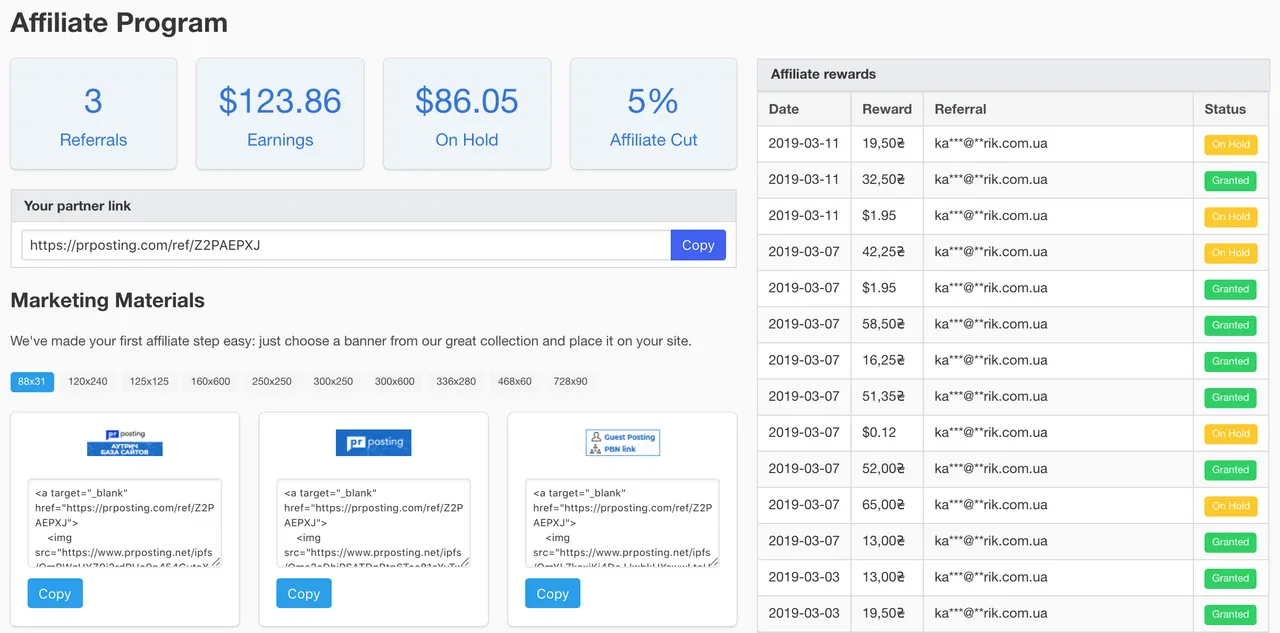Focus embed code box under PR posting logo banner
The width and height of the screenshot is (1280, 633).
[373, 523]
